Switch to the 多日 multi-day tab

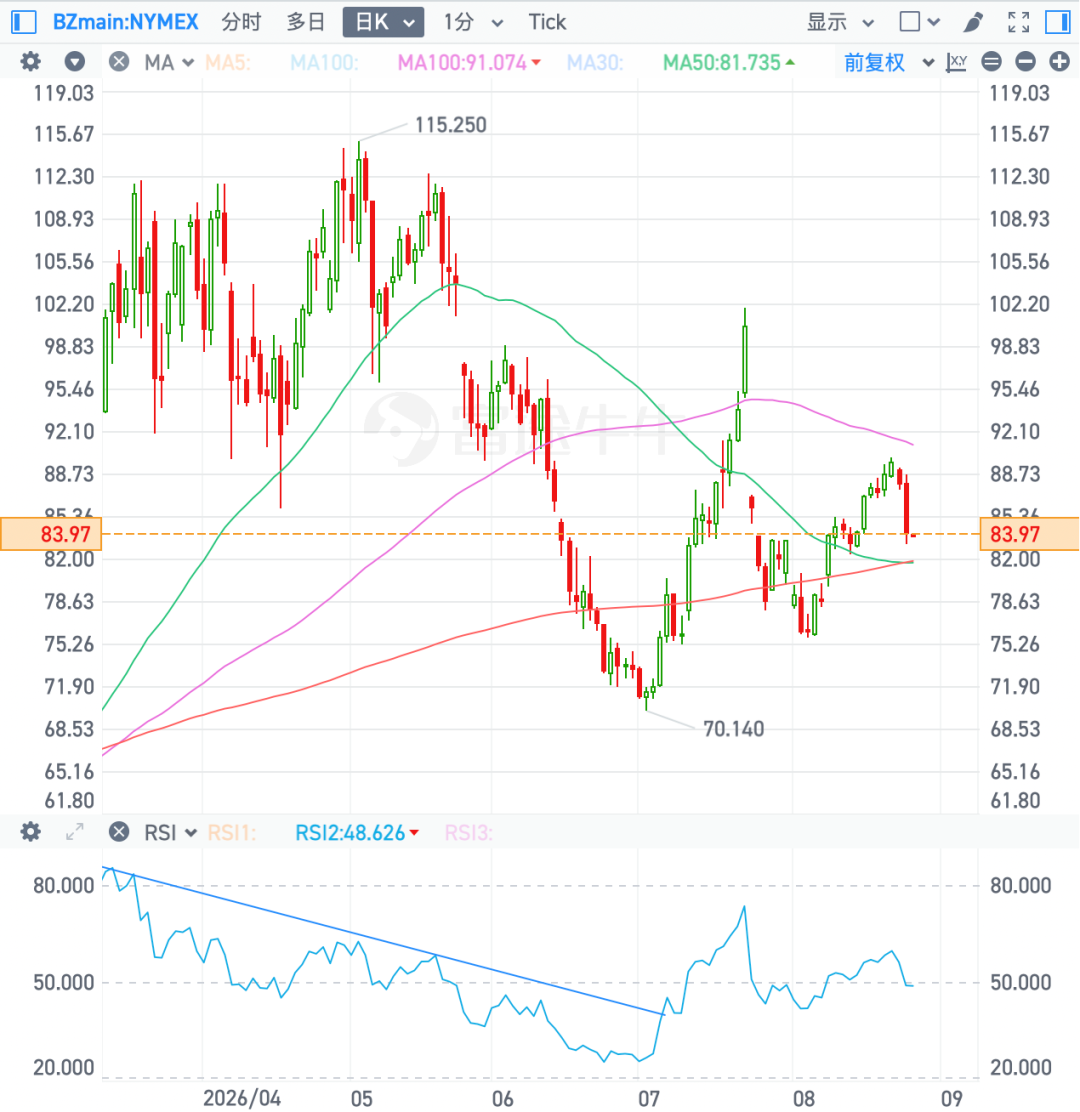306,22
